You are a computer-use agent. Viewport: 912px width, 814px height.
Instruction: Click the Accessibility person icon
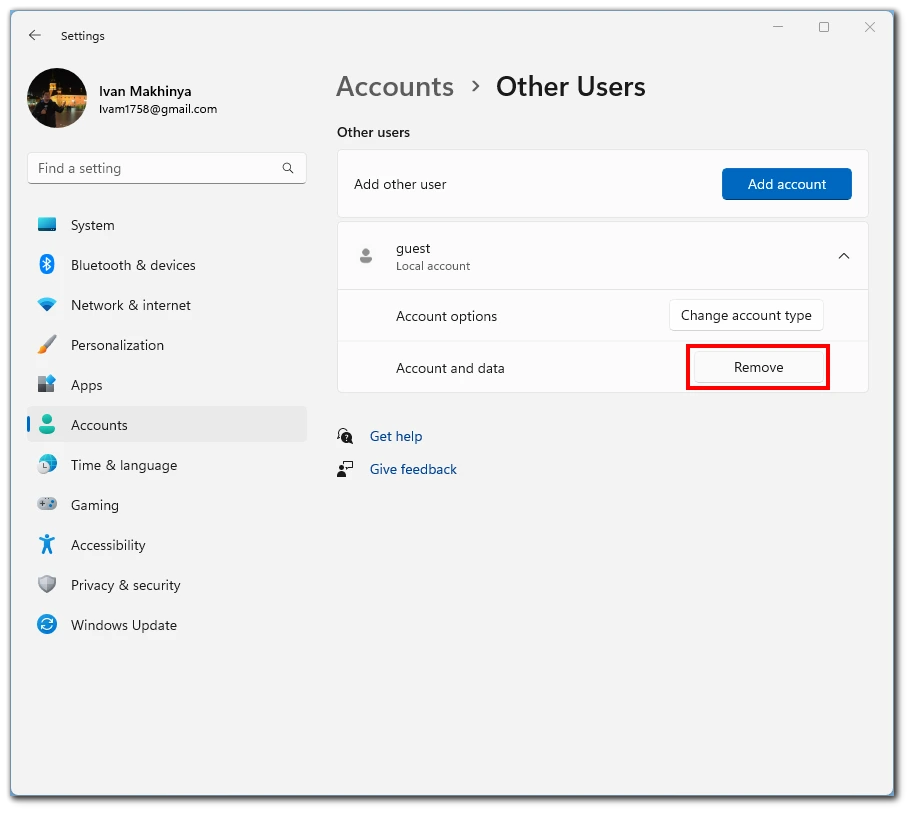[x=47, y=545]
